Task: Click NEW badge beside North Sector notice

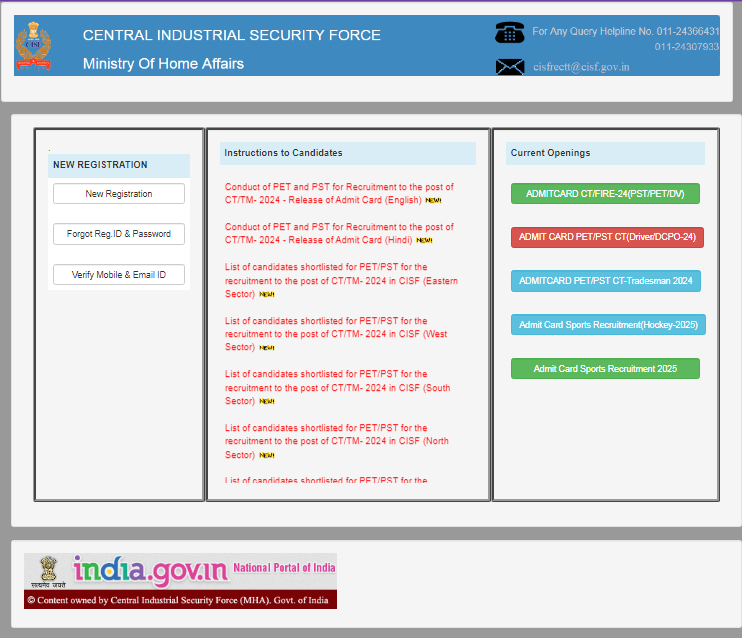Action: point(267,455)
